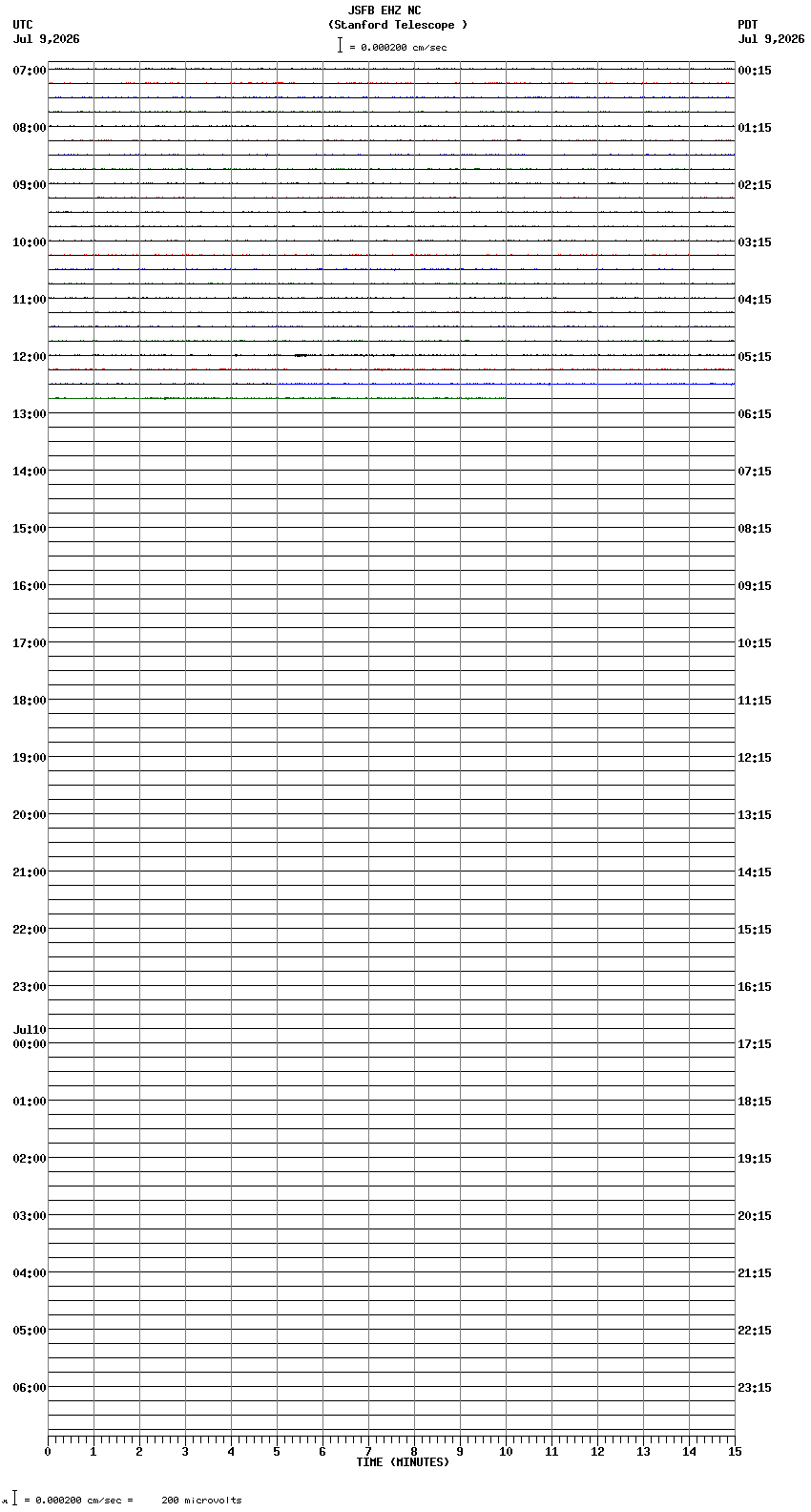Click the '= 0.000200 cm/sec' header scale text
The width and height of the screenshot is (811, 1512).
(398, 47)
